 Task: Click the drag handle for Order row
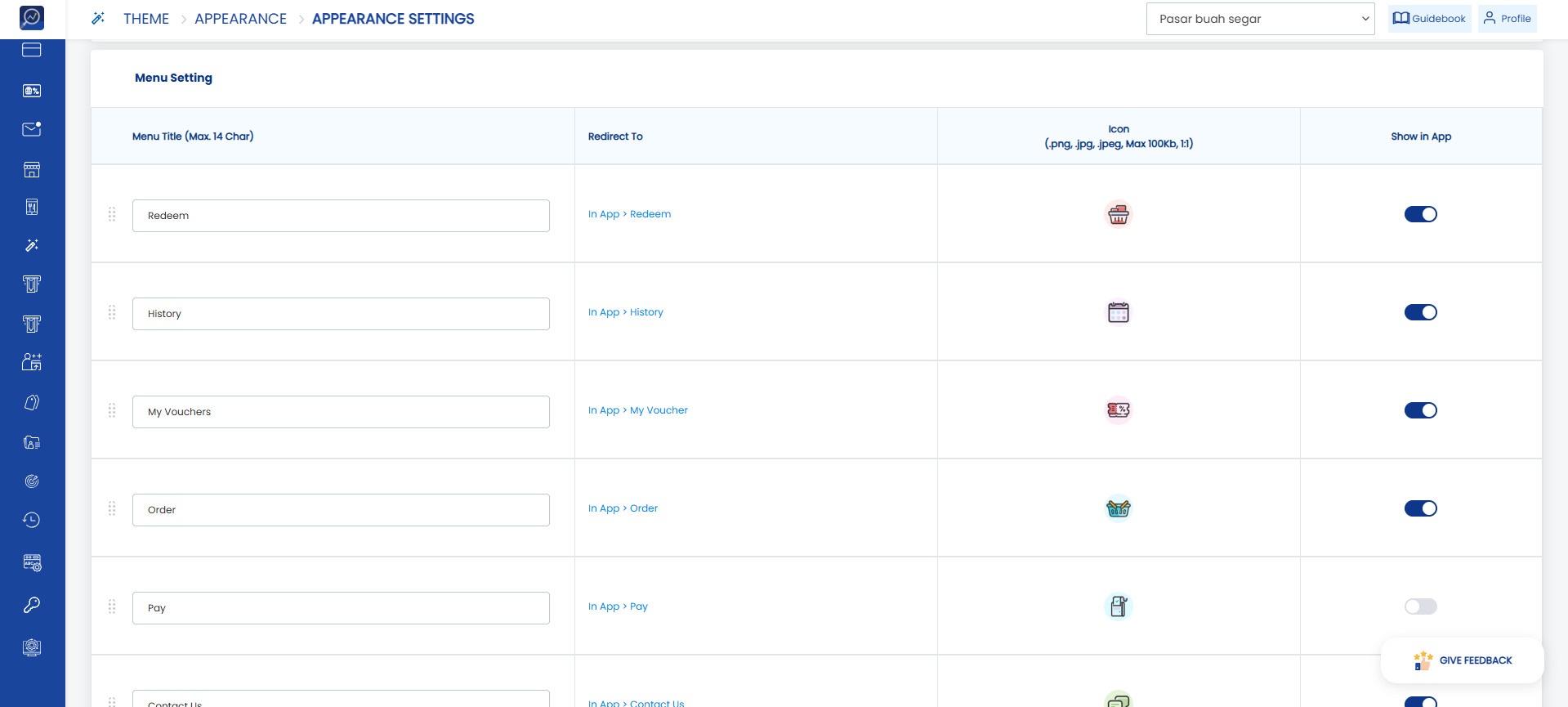click(x=112, y=508)
